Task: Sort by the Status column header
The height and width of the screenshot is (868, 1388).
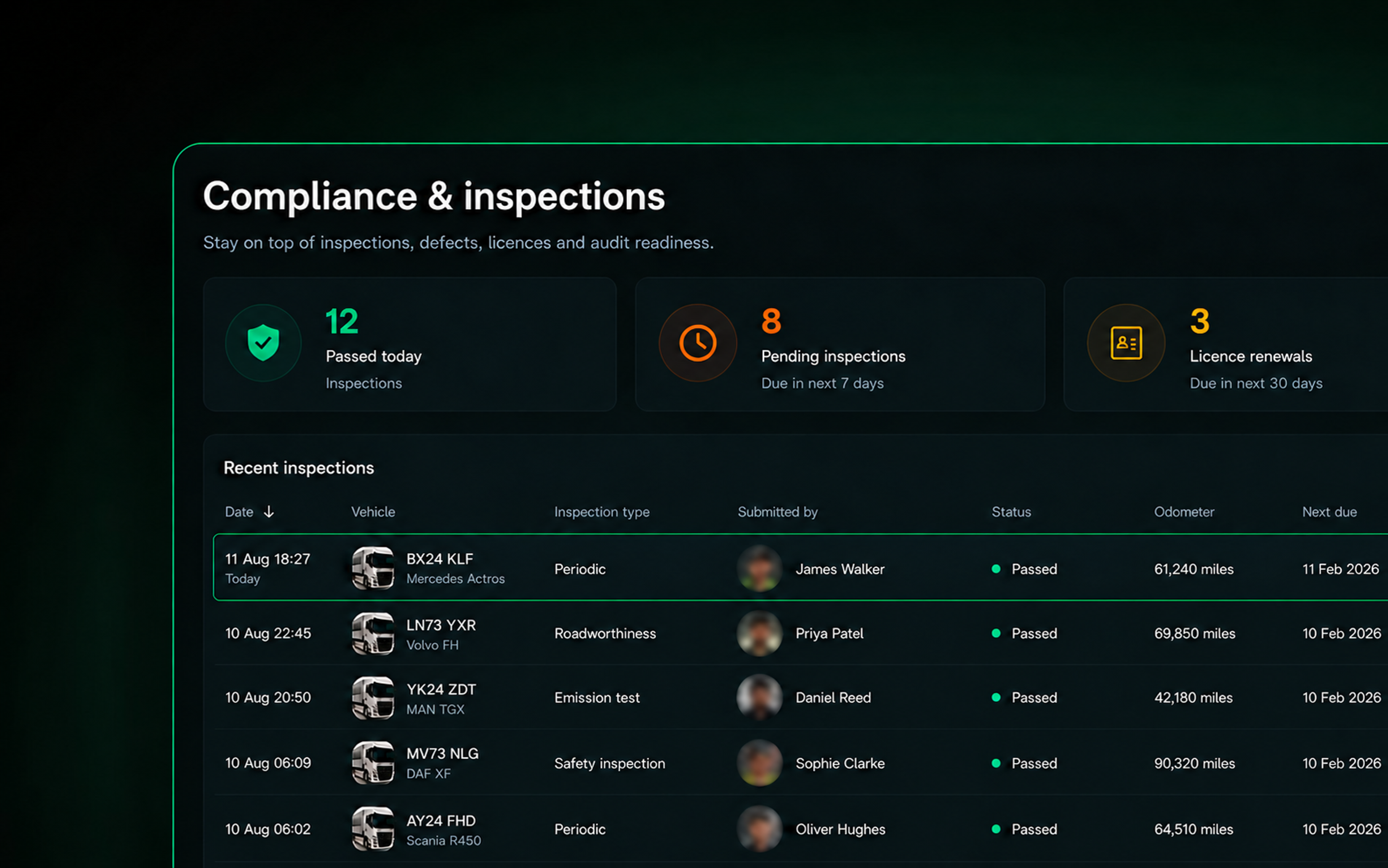Action: point(1011,511)
